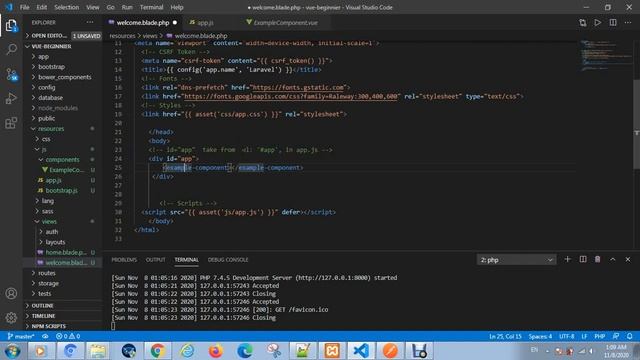Close the terminal panel
The height and width of the screenshot is (360, 640).
(x=628, y=260)
